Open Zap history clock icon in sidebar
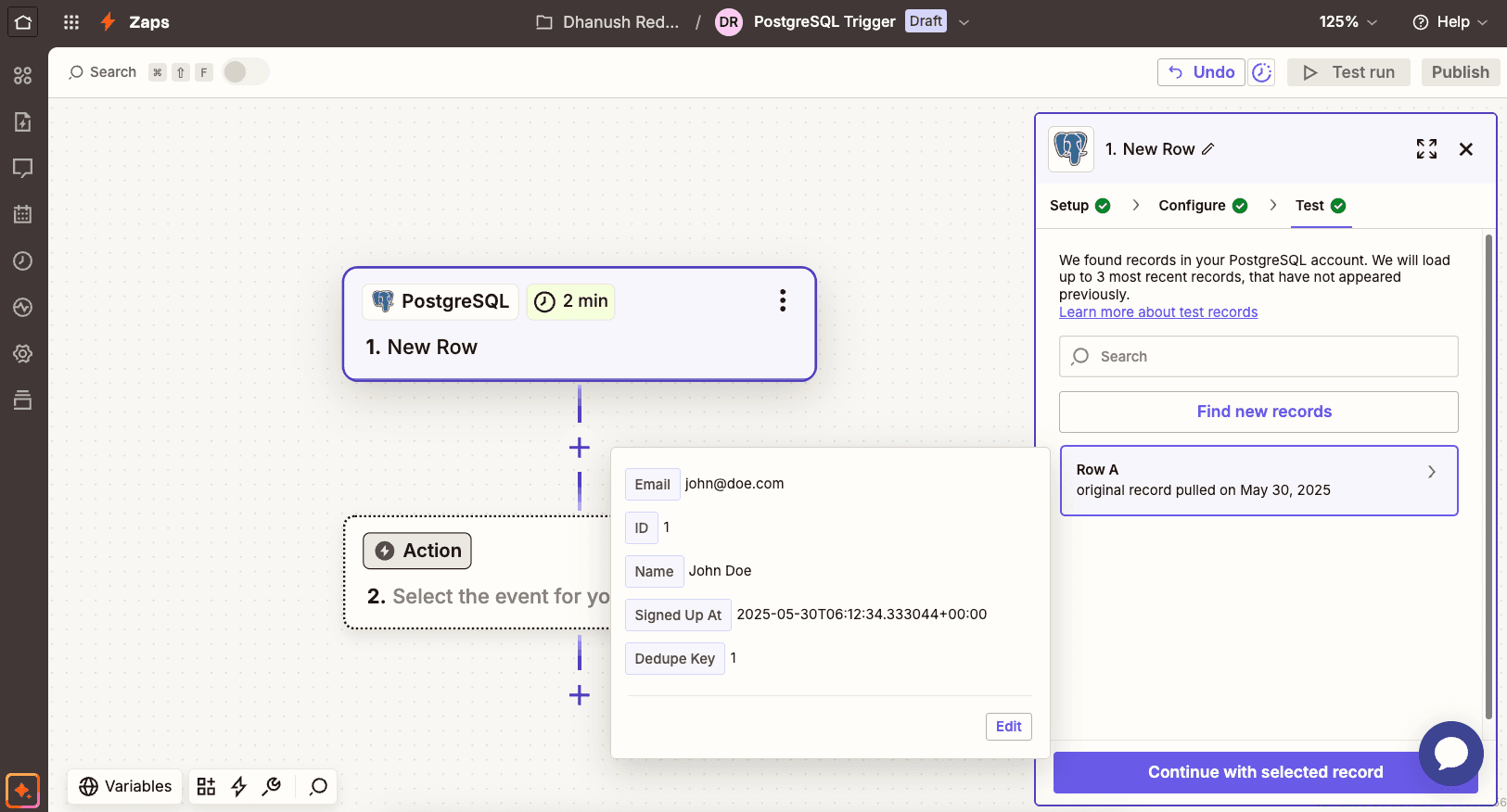The image size is (1507, 812). click(x=23, y=261)
